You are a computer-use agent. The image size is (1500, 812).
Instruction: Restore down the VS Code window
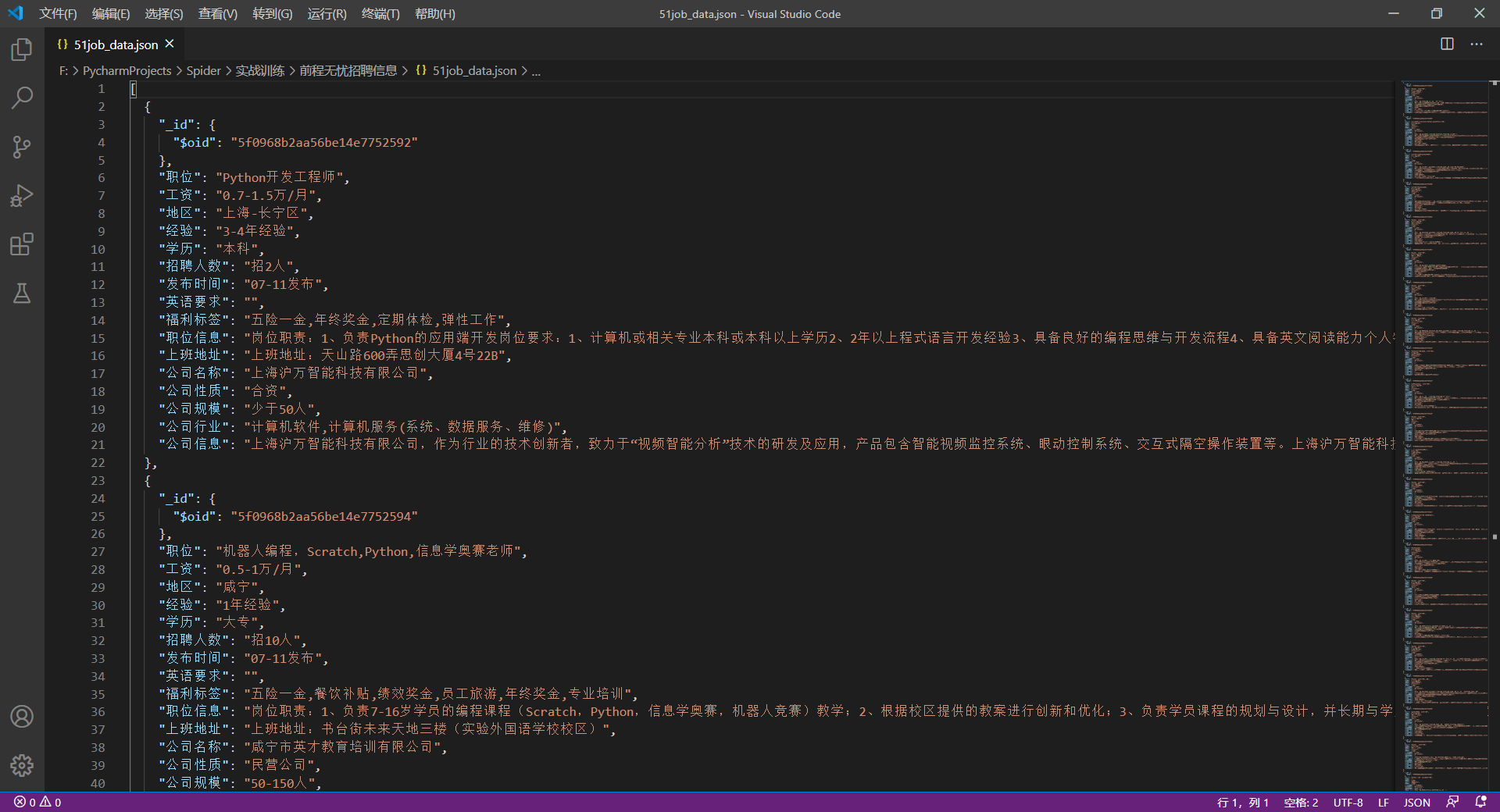tap(1436, 13)
